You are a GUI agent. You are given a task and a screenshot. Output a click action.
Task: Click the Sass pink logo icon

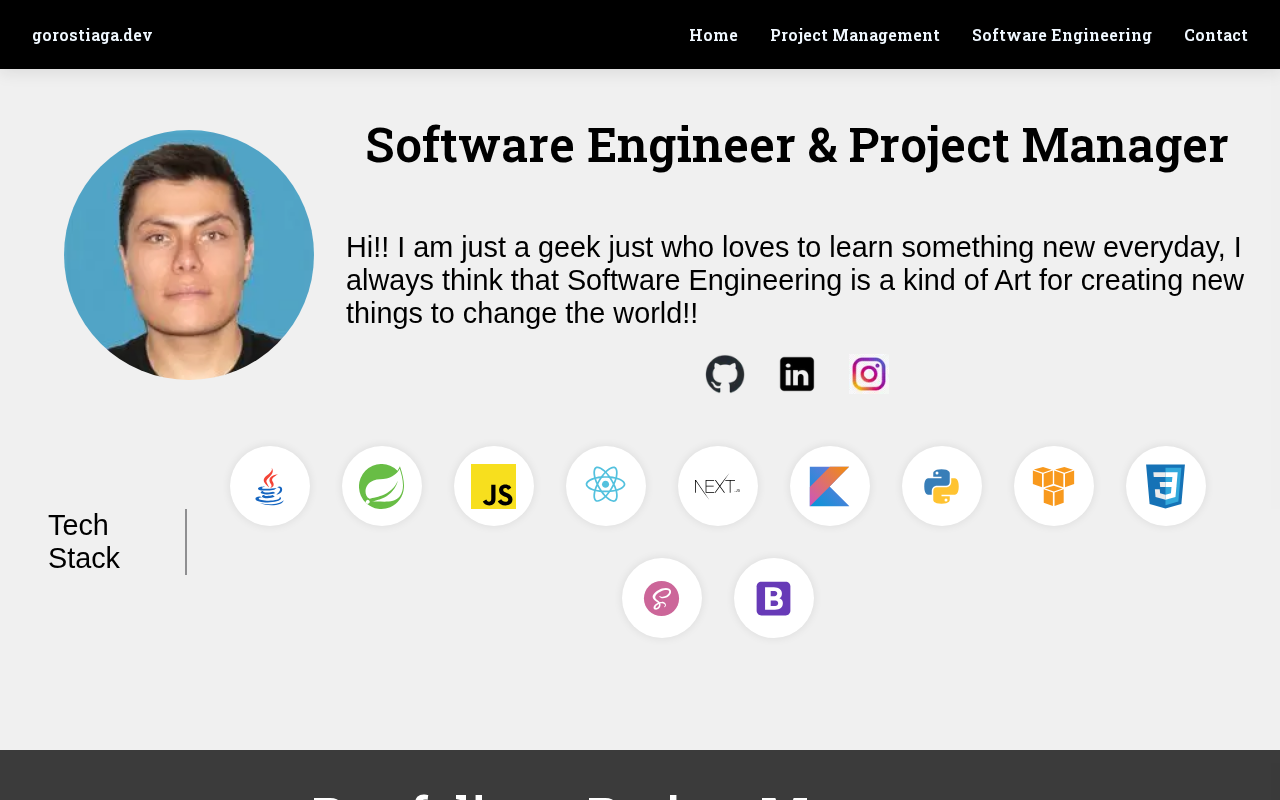(x=662, y=598)
